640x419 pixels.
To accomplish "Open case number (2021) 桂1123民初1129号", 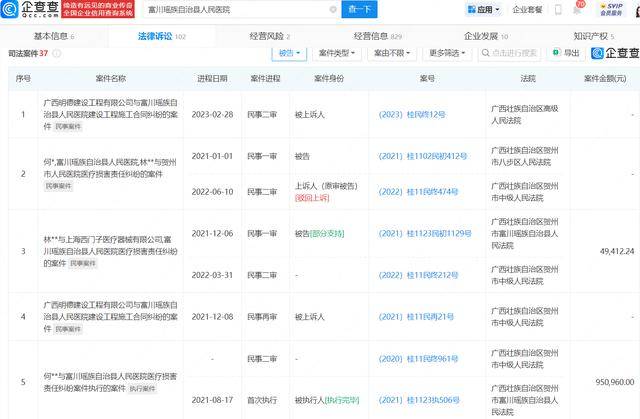I will (425, 234).
